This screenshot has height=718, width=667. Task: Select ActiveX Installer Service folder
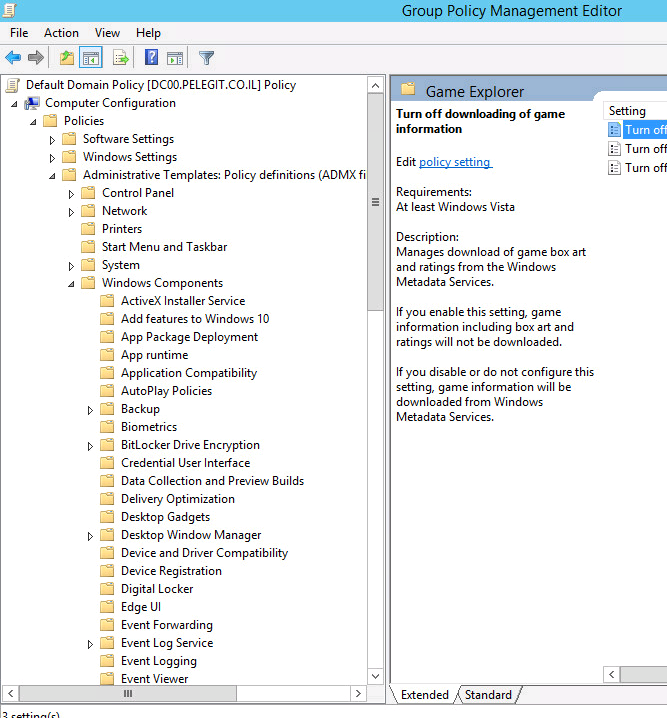pyautogui.click(x=183, y=301)
